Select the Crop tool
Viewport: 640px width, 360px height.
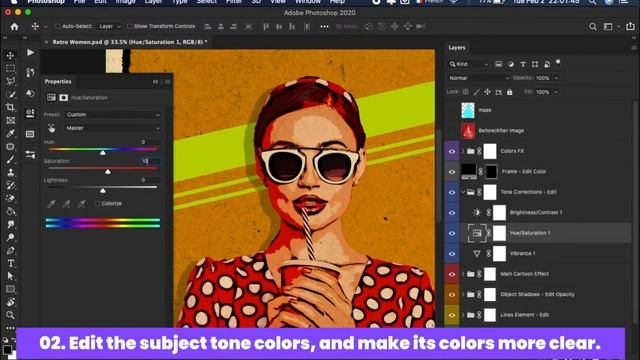(11, 107)
